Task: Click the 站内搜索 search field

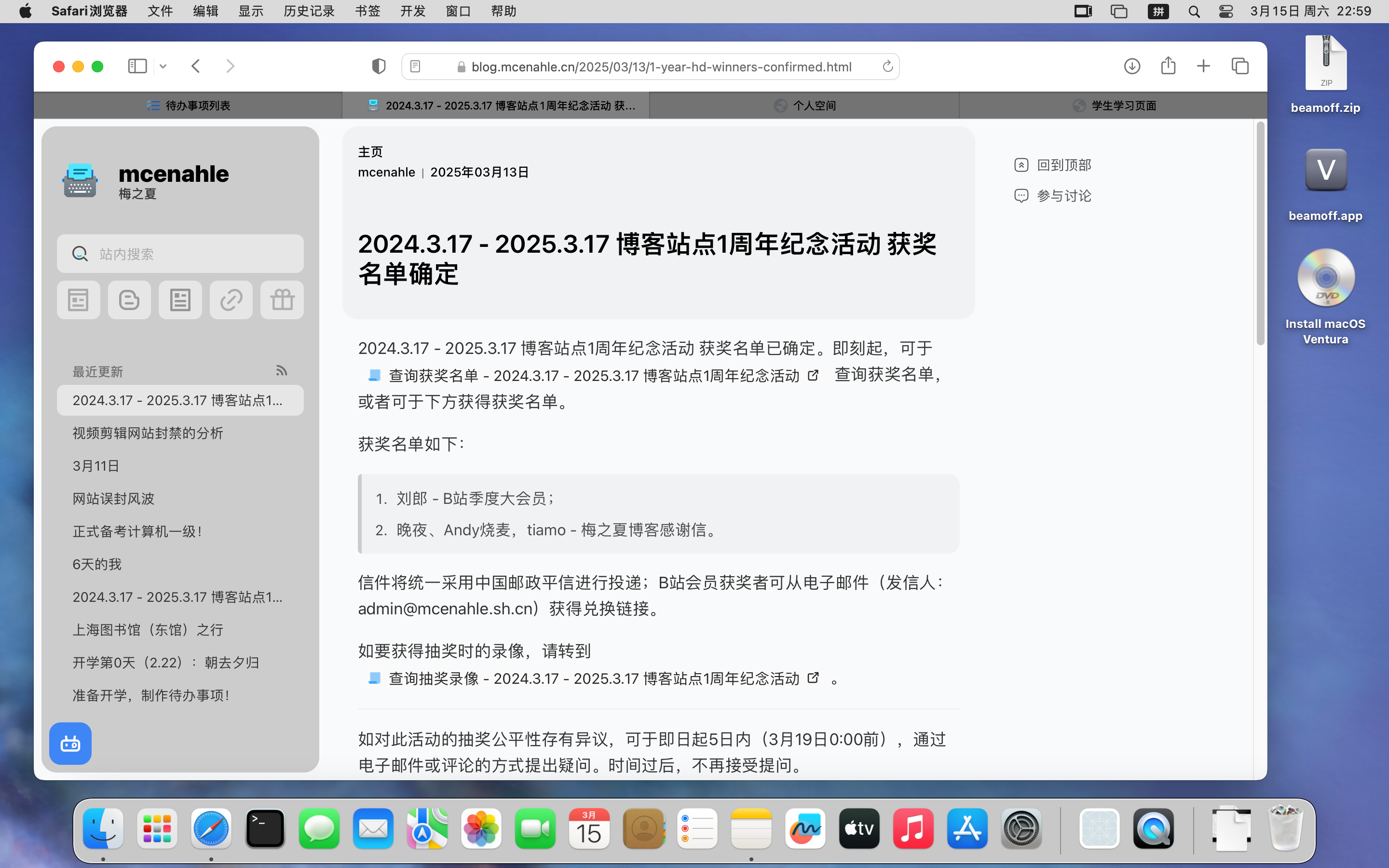Action: coord(180,254)
